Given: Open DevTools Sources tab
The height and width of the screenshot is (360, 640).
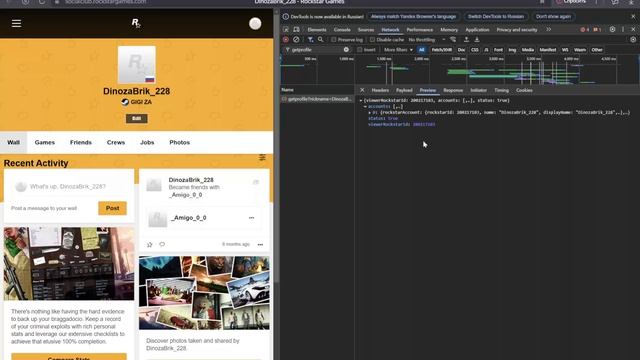Looking at the screenshot, I should [x=366, y=30].
